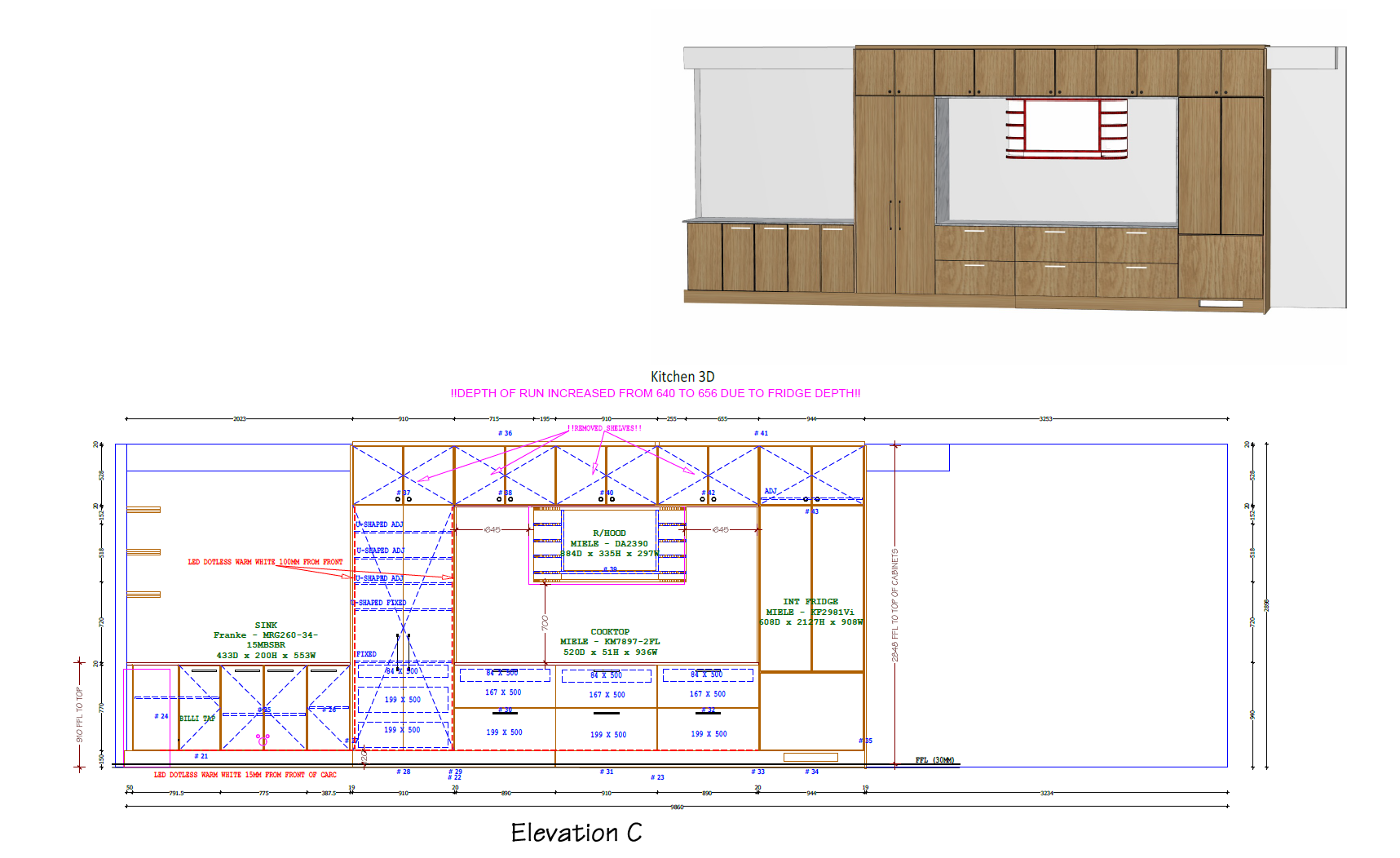Select the COOKTOP MIELE - KM7897-2FL label
The height and width of the screenshot is (858, 1400).
tap(608, 640)
